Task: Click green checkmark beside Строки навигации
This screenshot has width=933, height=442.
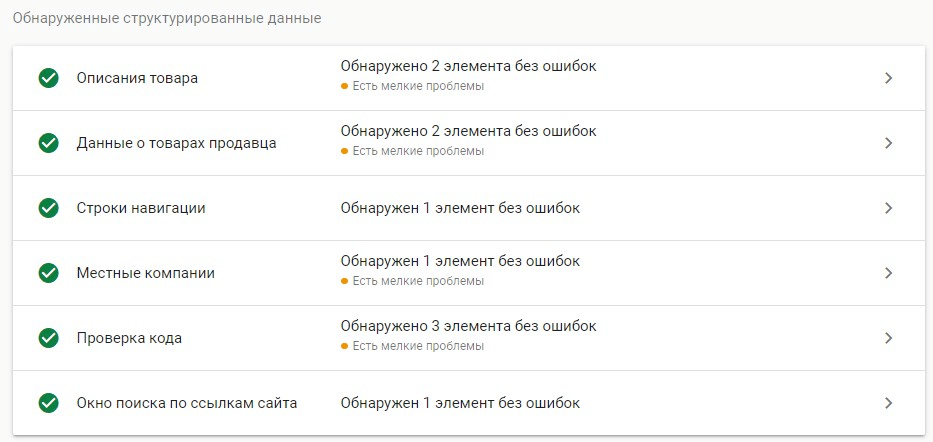Action: 48,208
